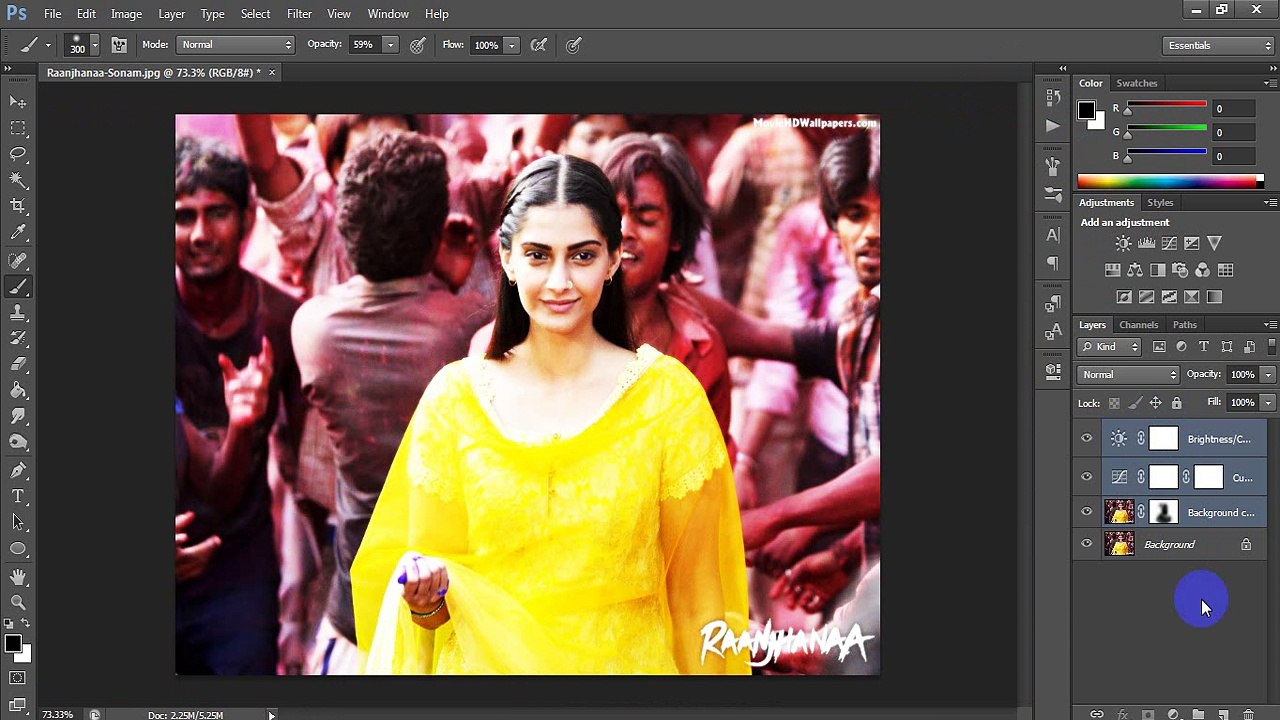
Task: Select the Crop tool
Action: (x=18, y=206)
